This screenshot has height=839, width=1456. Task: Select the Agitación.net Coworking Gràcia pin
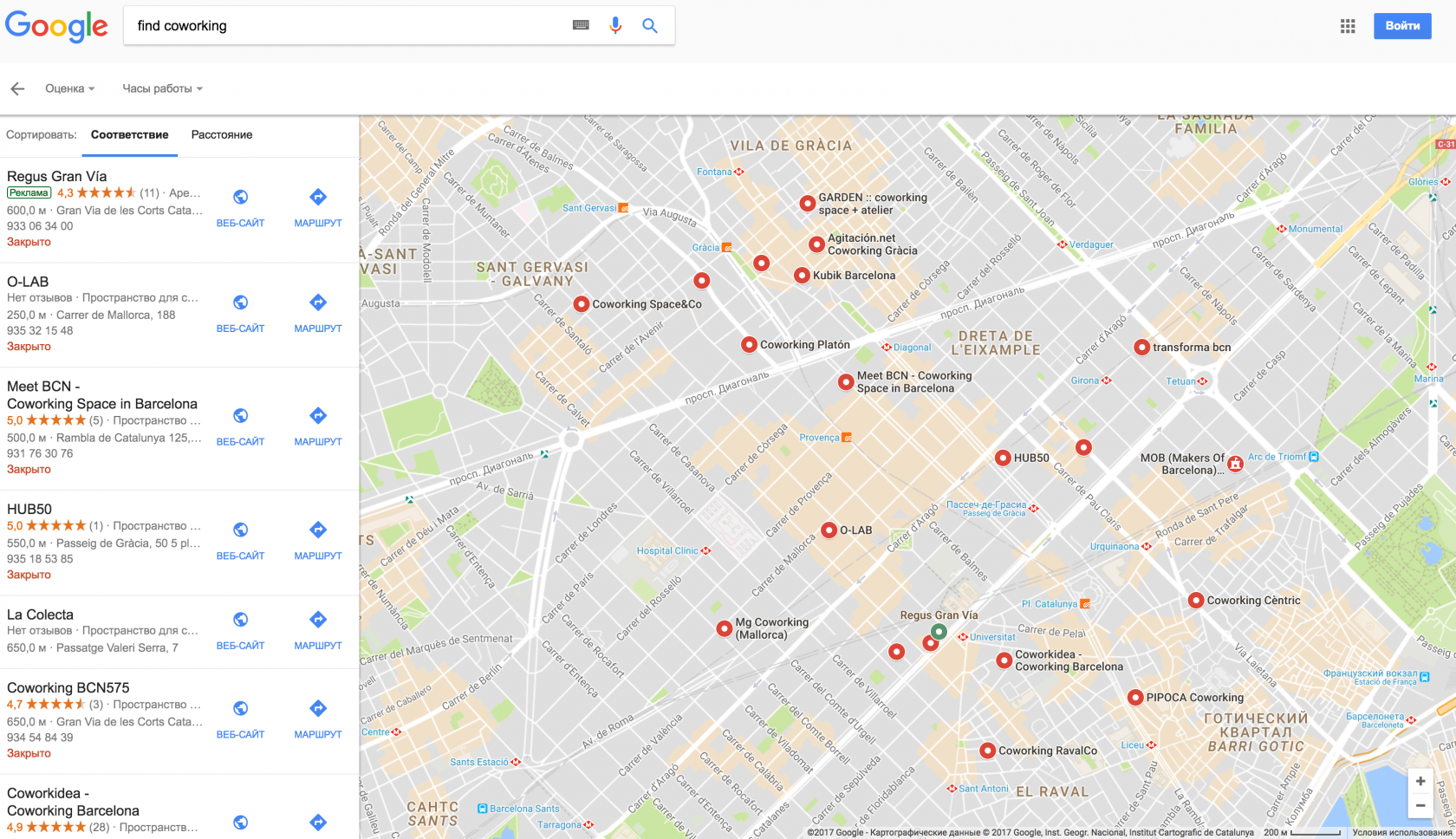pyautogui.click(x=816, y=244)
